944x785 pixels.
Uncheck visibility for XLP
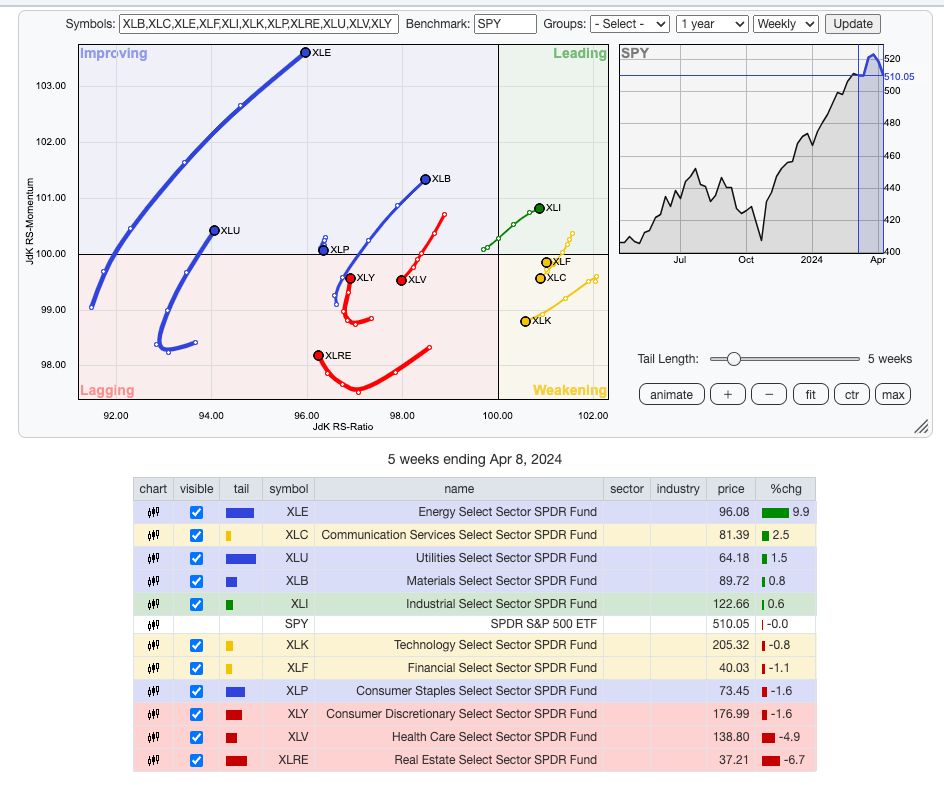(196, 691)
